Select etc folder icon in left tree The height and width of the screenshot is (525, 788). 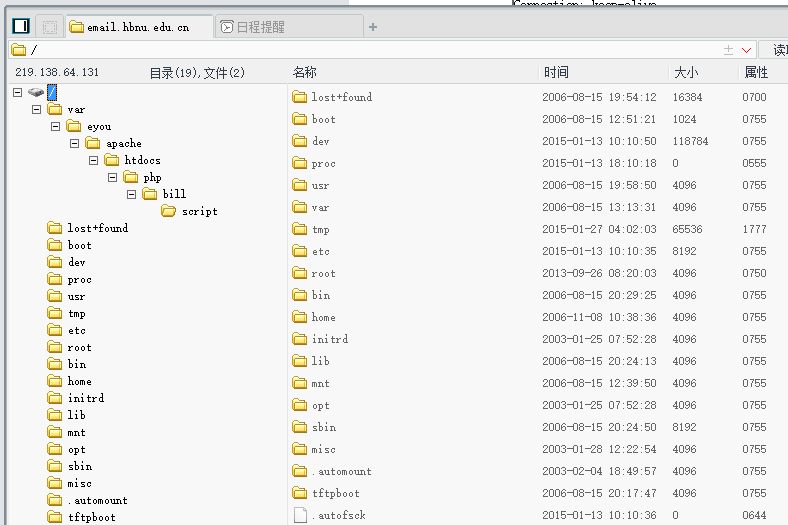point(55,330)
